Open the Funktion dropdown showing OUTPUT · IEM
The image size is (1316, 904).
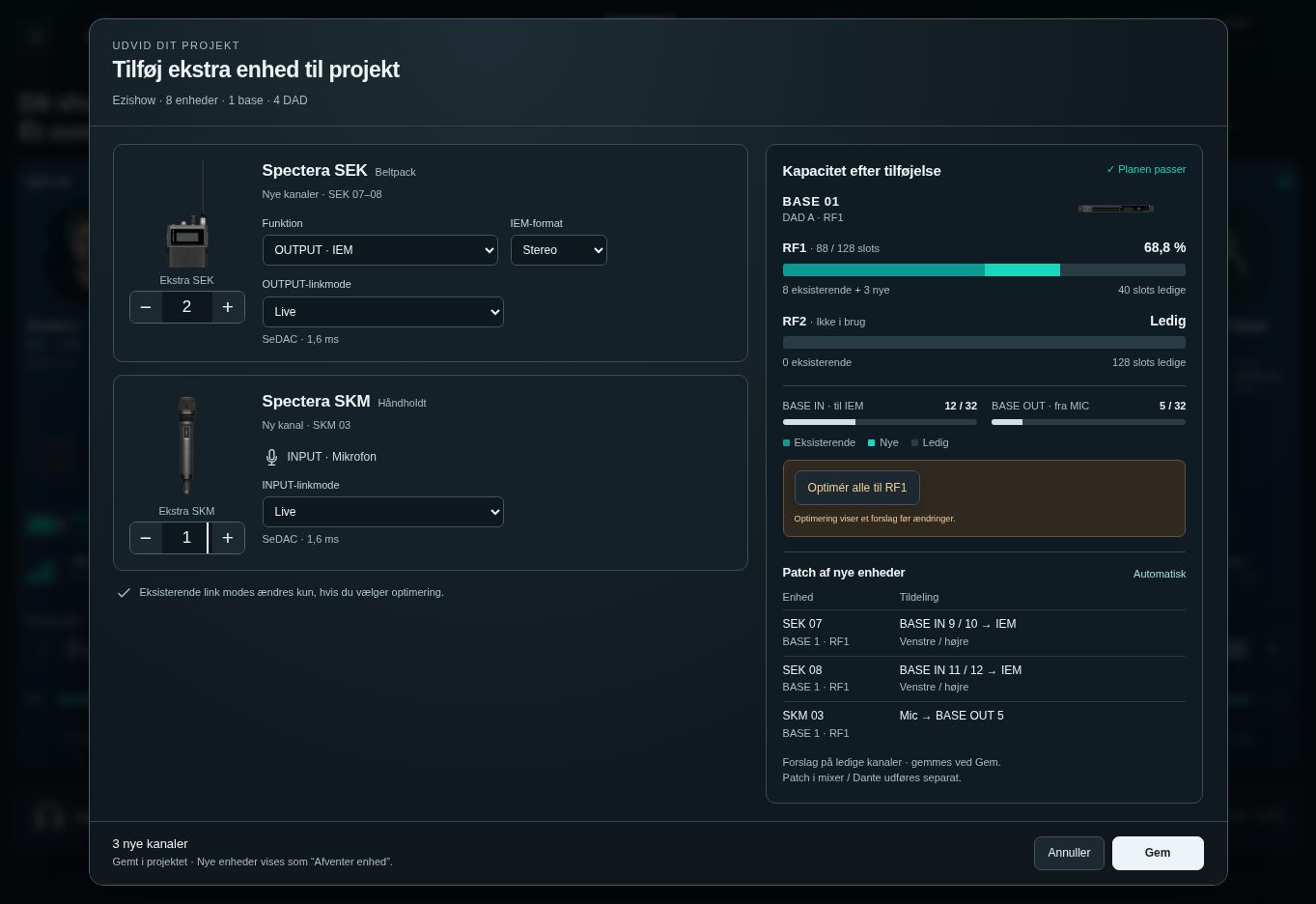pyautogui.click(x=380, y=250)
